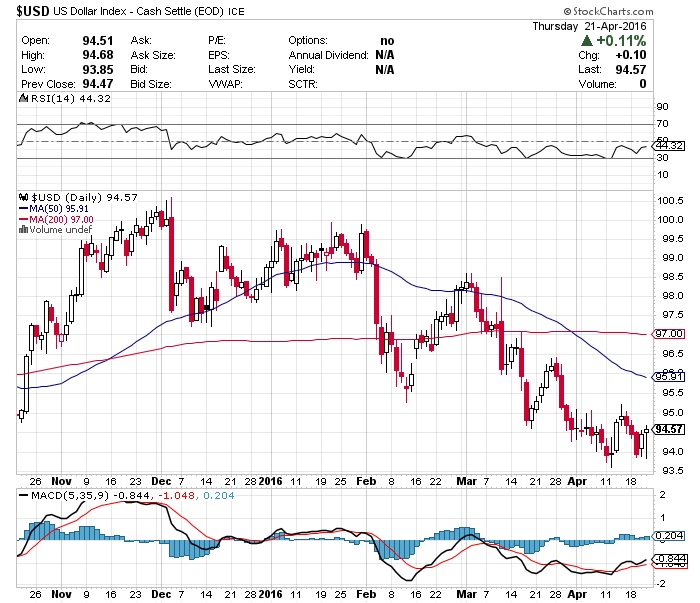Click 'Mar' on the price chart date axis
Viewport: 700px width, 603px height.
(466, 482)
